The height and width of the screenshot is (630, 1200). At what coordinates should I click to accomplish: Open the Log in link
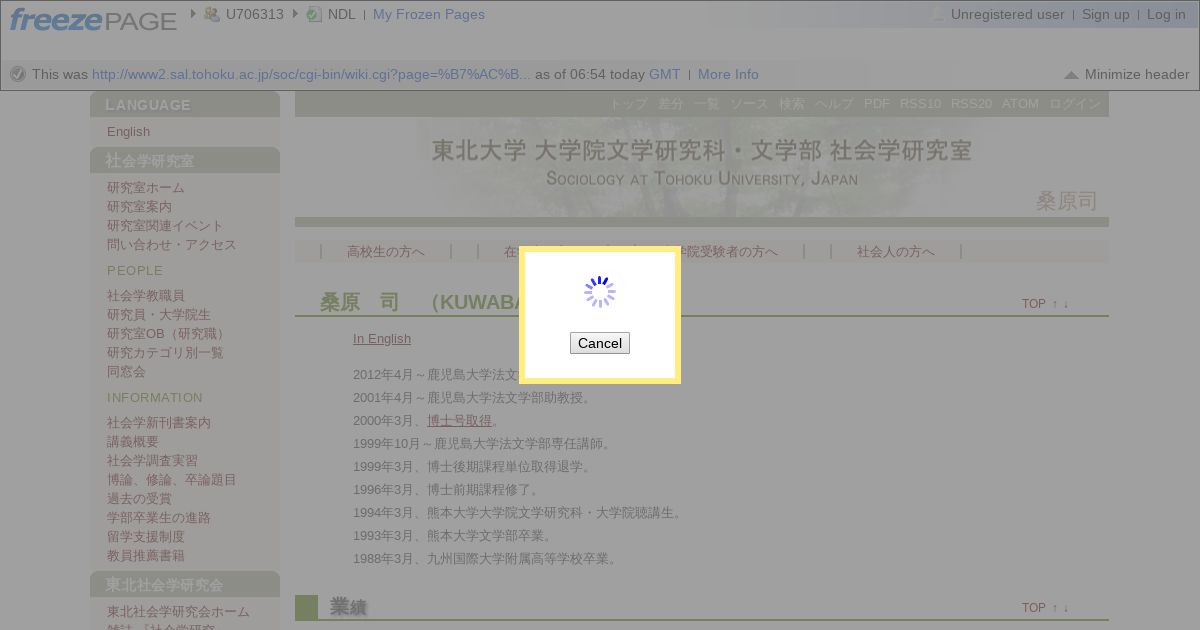[x=1166, y=14]
